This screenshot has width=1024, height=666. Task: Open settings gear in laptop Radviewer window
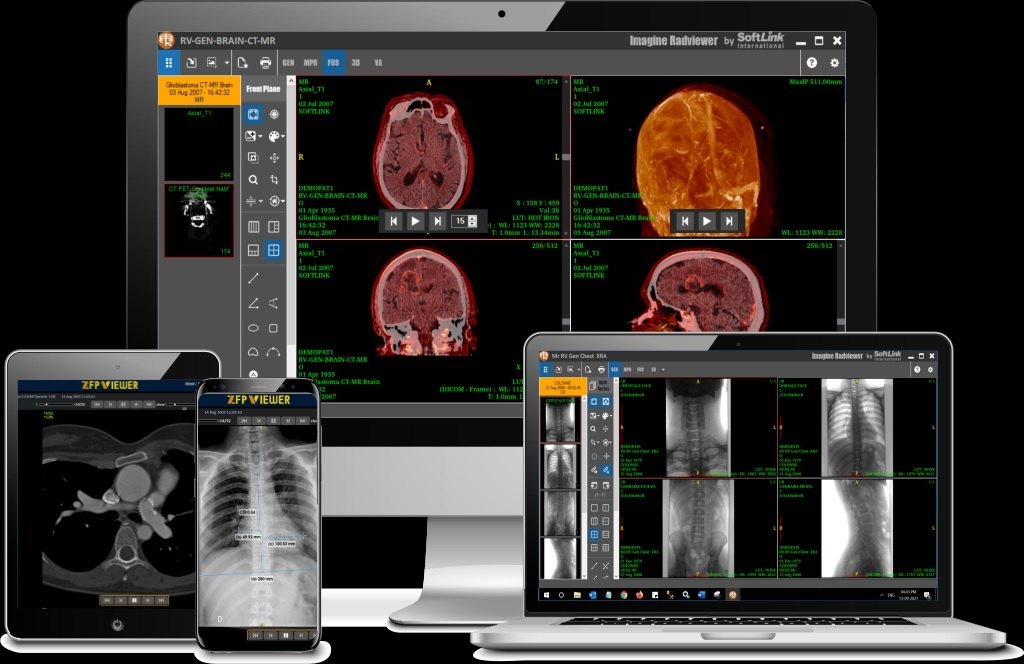click(931, 370)
